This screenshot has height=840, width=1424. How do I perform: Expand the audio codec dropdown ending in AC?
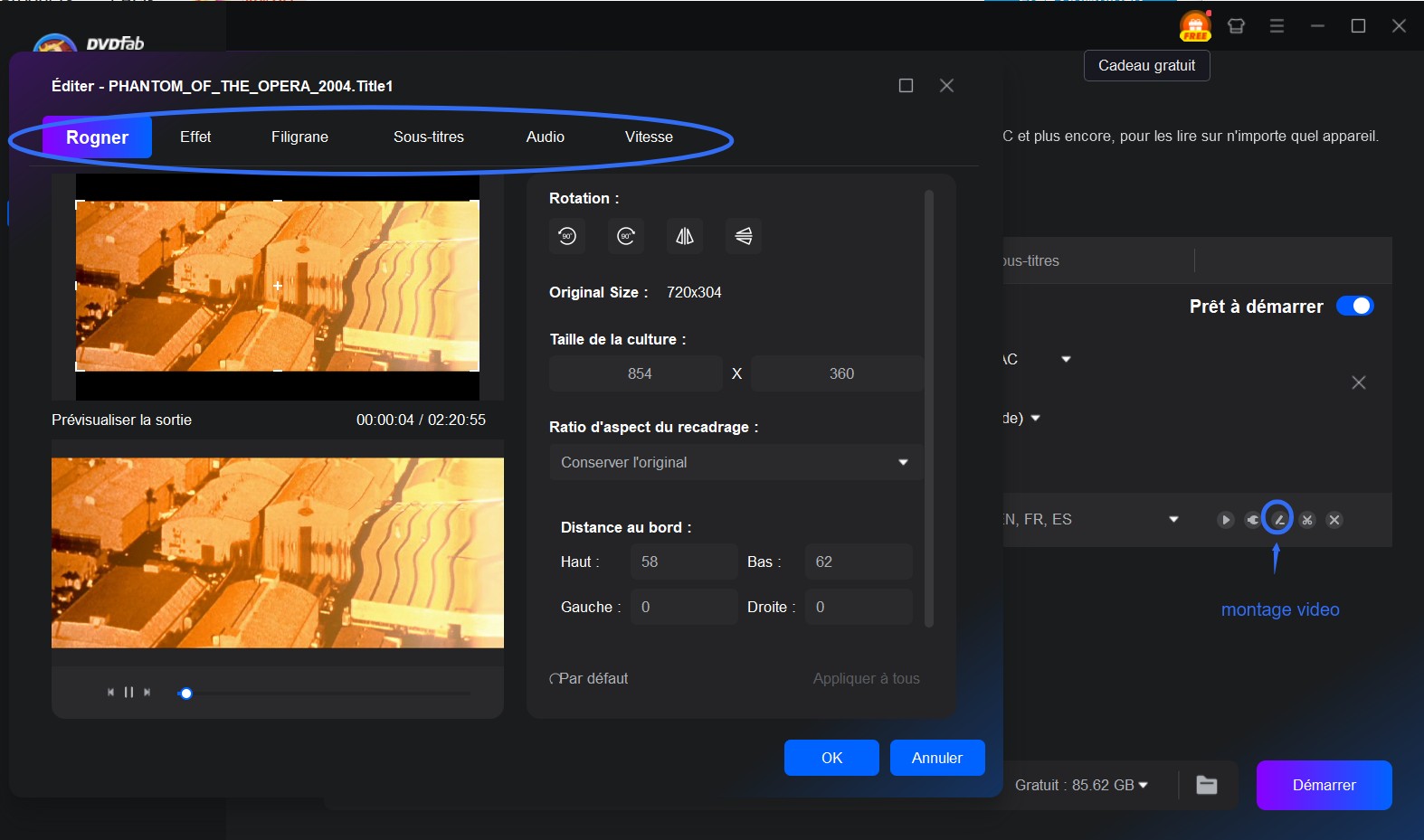click(1066, 359)
